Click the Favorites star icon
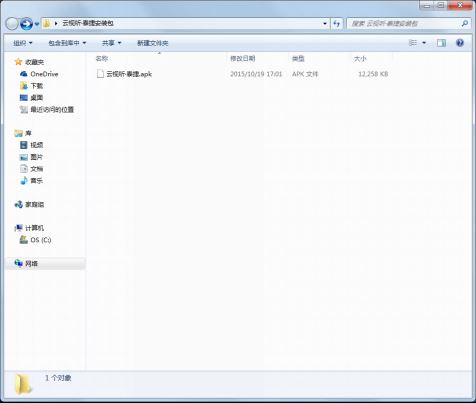The image size is (476, 403). (x=18, y=62)
